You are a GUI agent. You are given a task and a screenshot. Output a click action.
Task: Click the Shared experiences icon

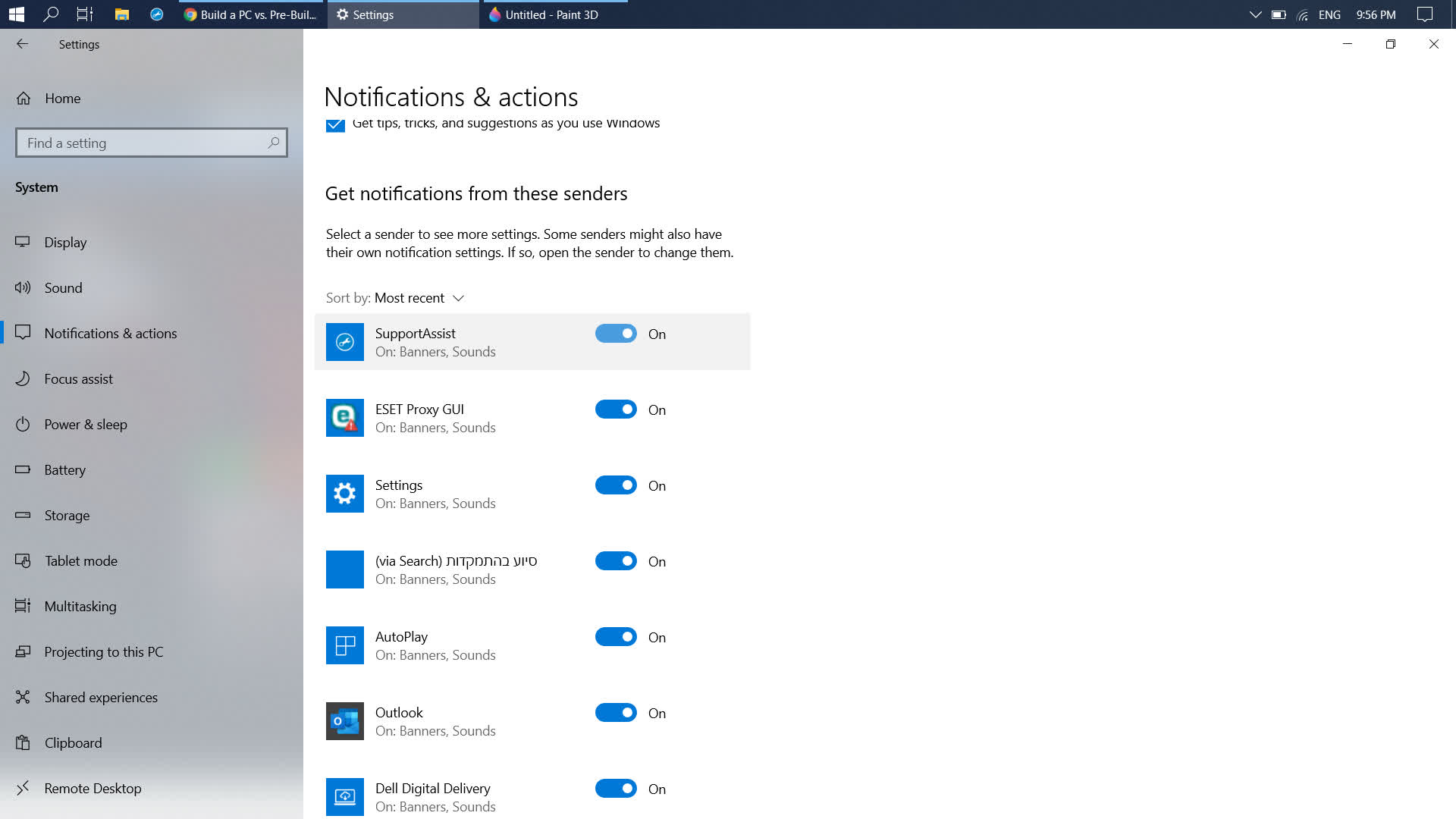click(23, 697)
